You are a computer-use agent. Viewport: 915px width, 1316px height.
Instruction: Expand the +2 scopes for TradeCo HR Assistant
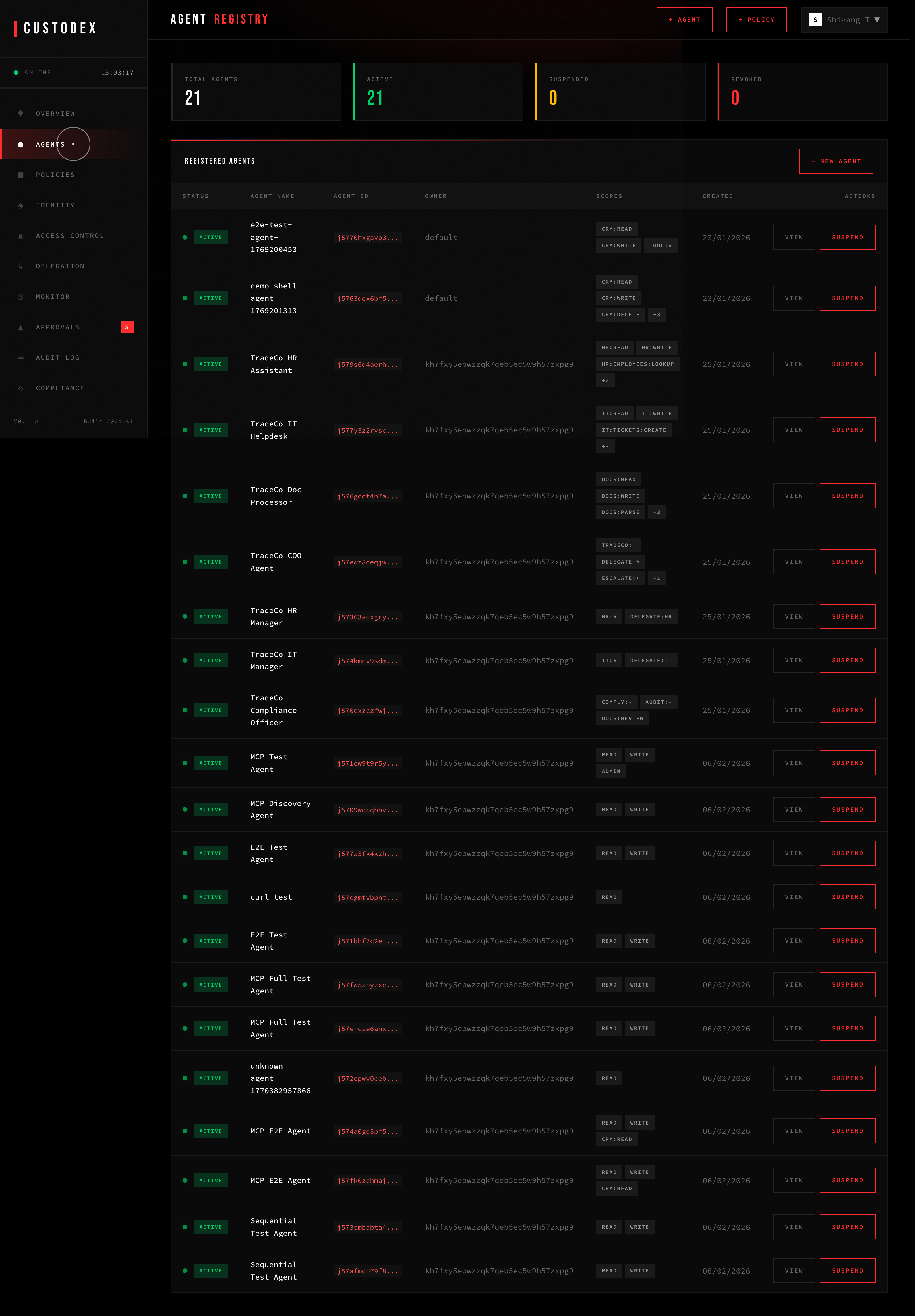[605, 380]
